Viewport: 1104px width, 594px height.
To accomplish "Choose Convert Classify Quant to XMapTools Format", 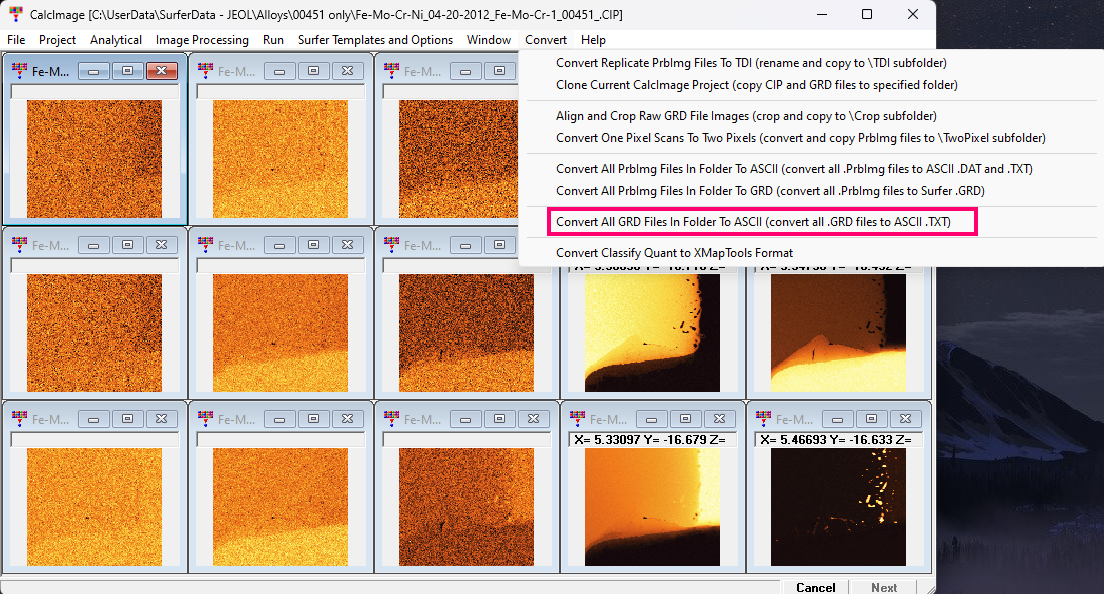I will [674, 253].
